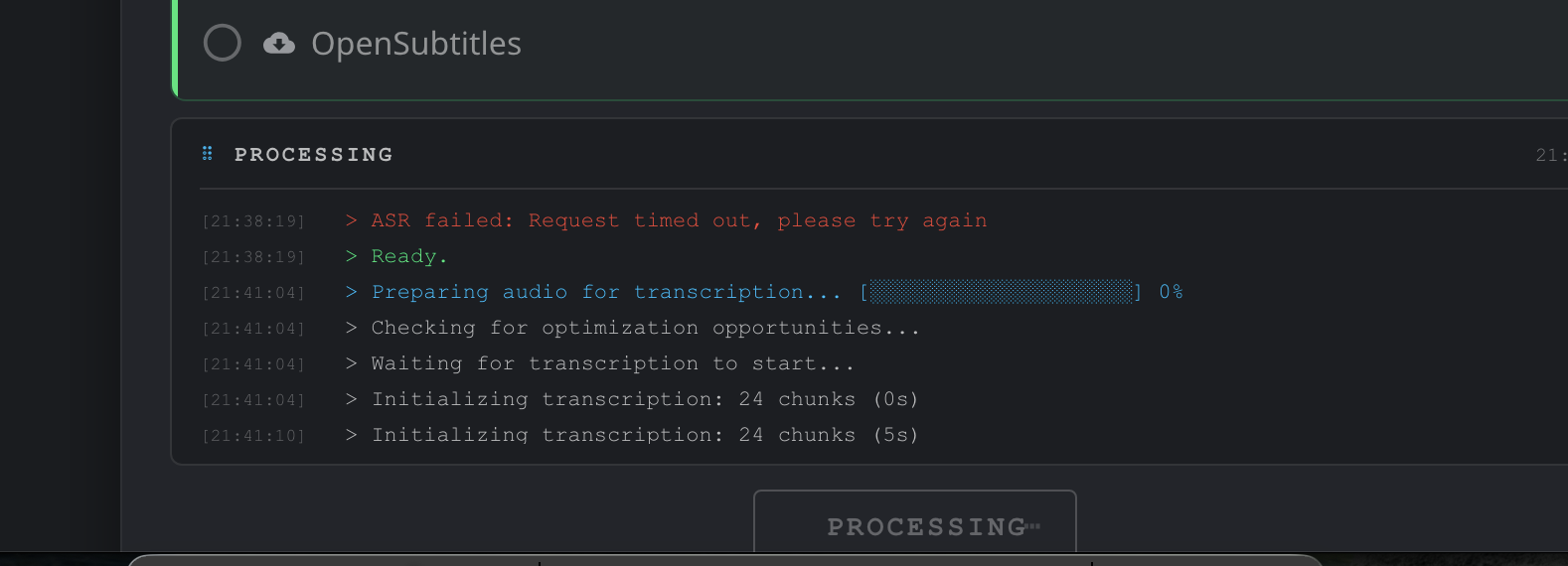Click the blue dotted grip icon beside PROCESSING
The image size is (1568, 566).
tap(208, 153)
